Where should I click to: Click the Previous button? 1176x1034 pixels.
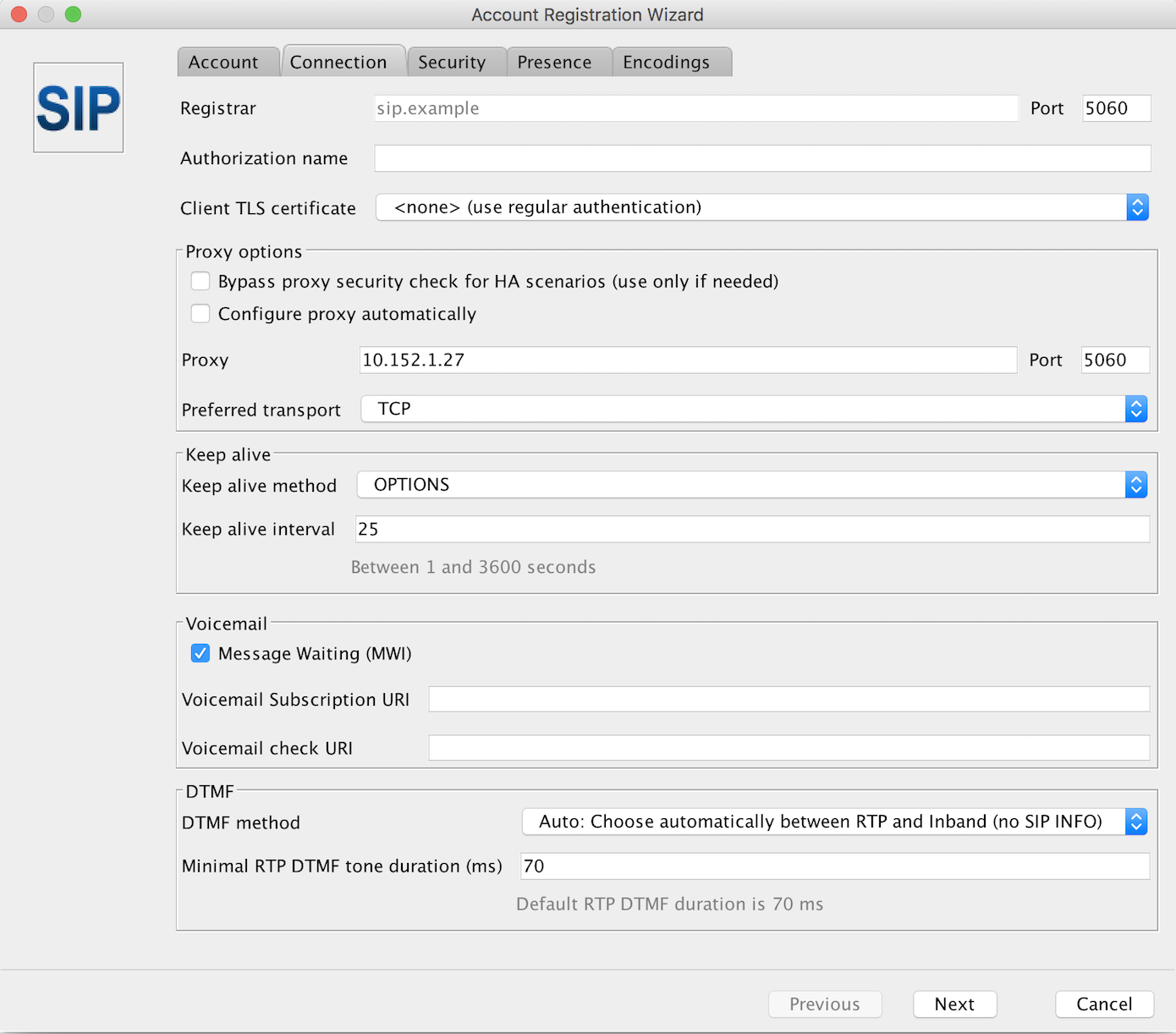(824, 1004)
